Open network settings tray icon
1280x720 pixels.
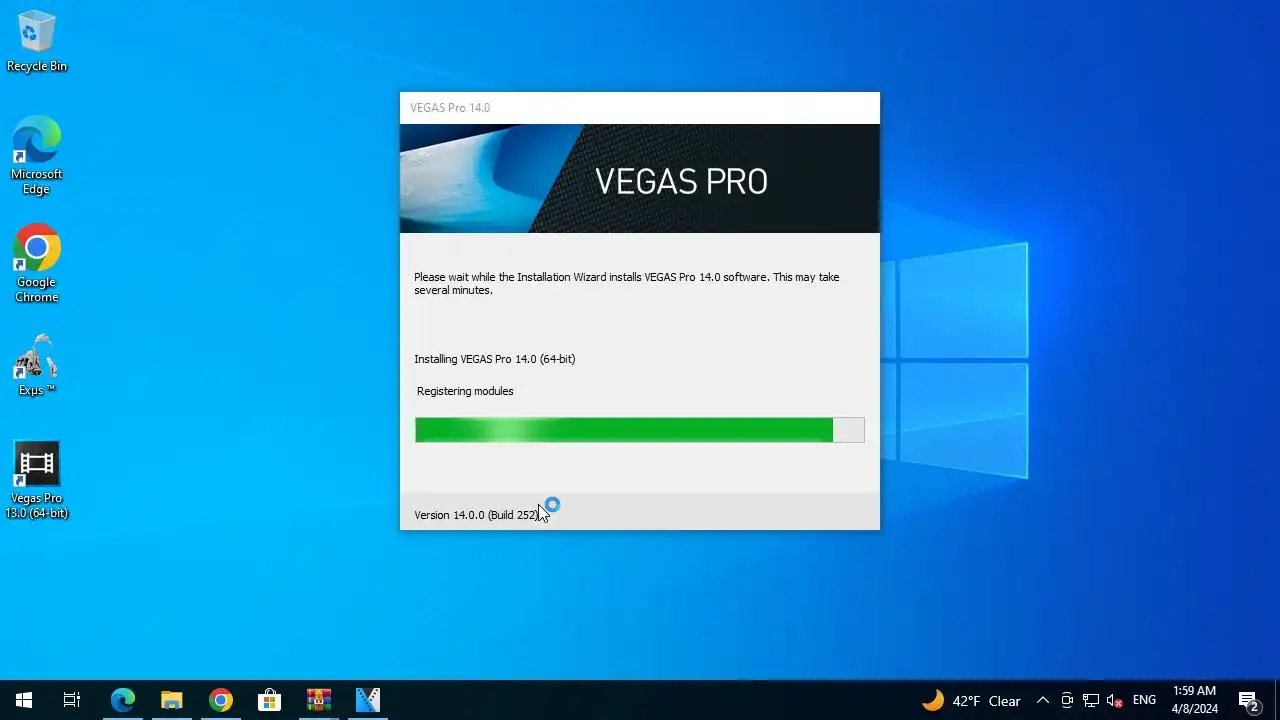click(1091, 700)
